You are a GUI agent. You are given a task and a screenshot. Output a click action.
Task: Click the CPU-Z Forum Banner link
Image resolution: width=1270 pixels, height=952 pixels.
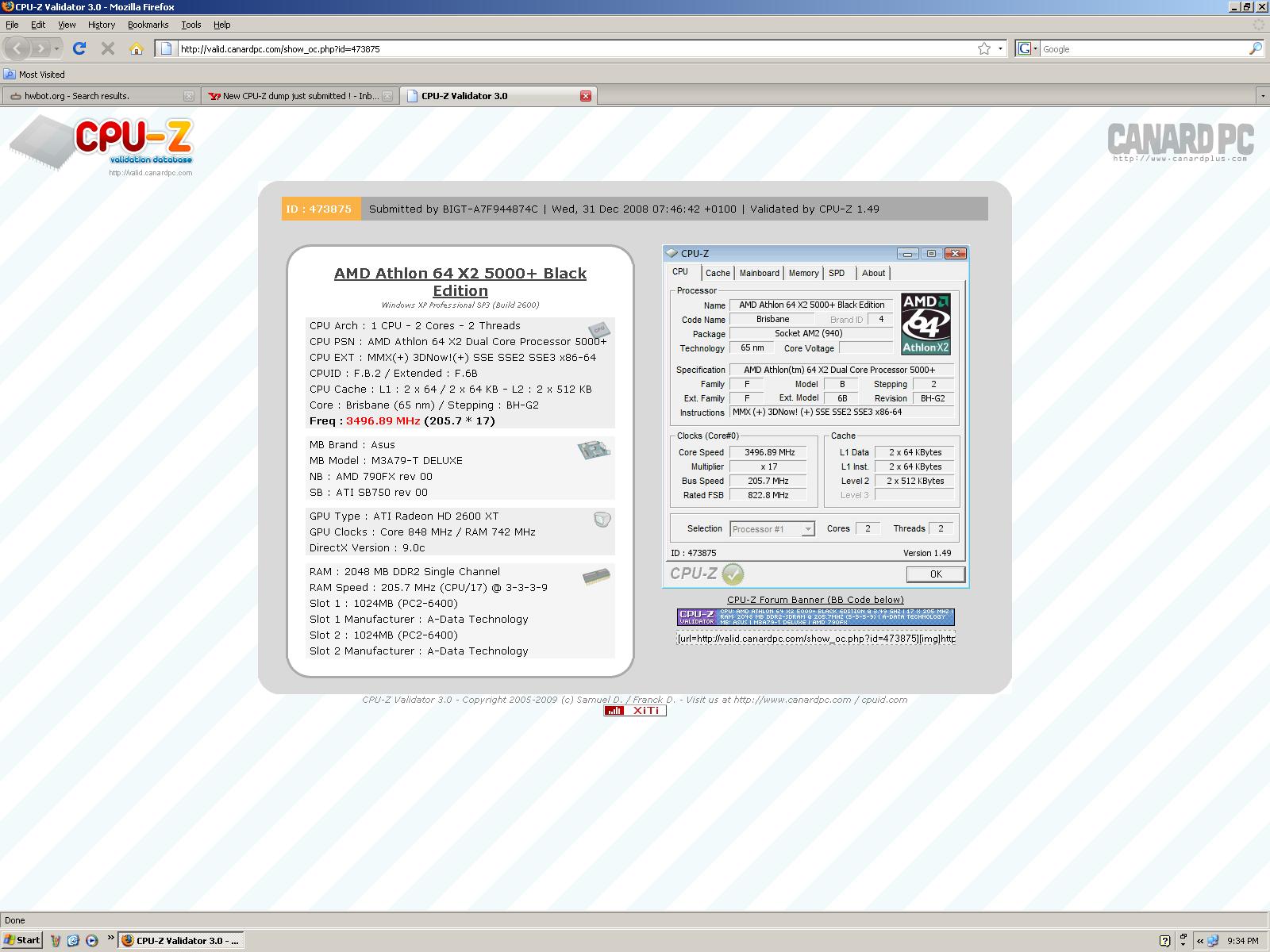(815, 600)
